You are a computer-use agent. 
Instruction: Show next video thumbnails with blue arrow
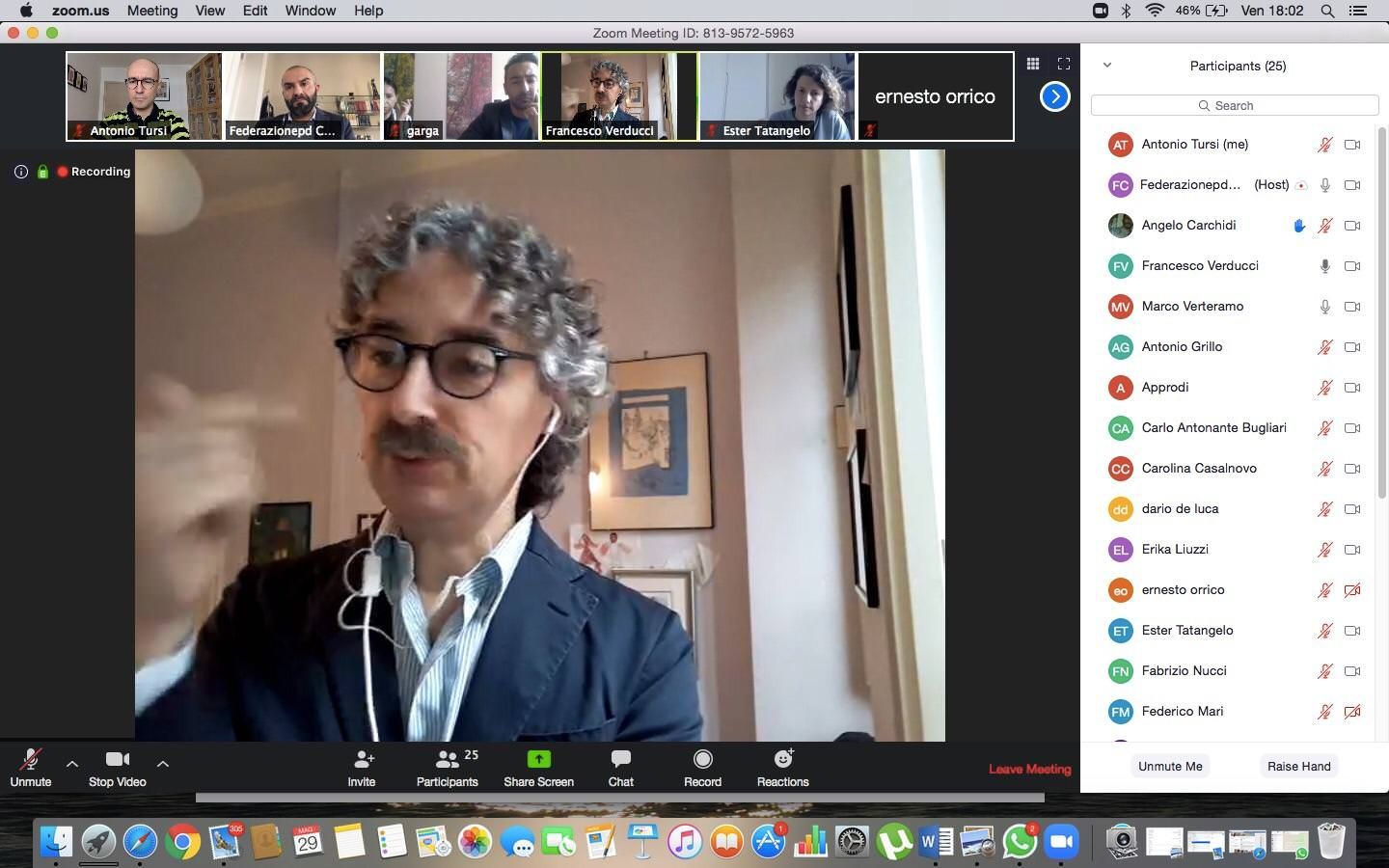tap(1054, 96)
